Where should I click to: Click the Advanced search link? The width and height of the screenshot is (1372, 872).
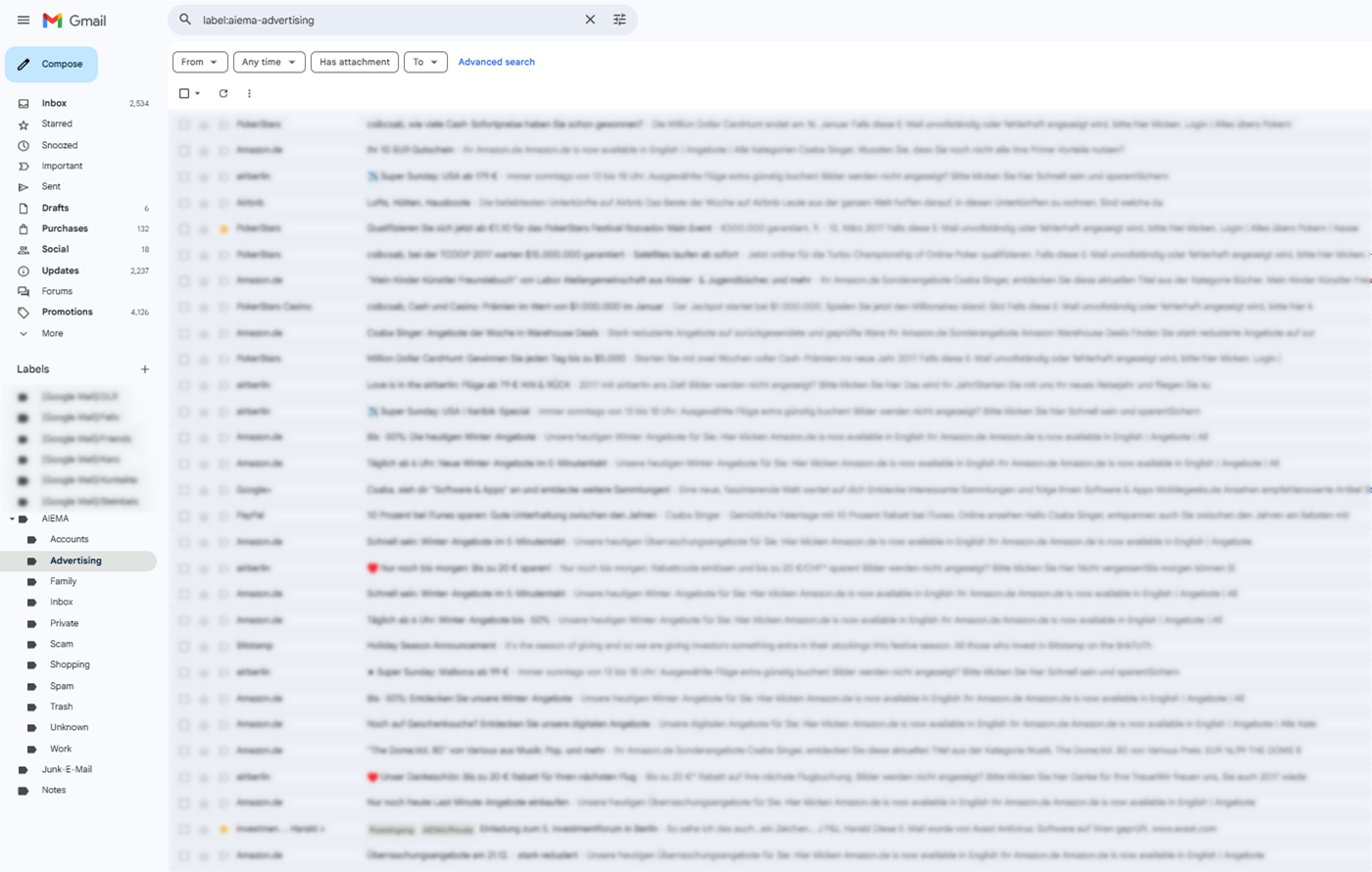click(496, 62)
